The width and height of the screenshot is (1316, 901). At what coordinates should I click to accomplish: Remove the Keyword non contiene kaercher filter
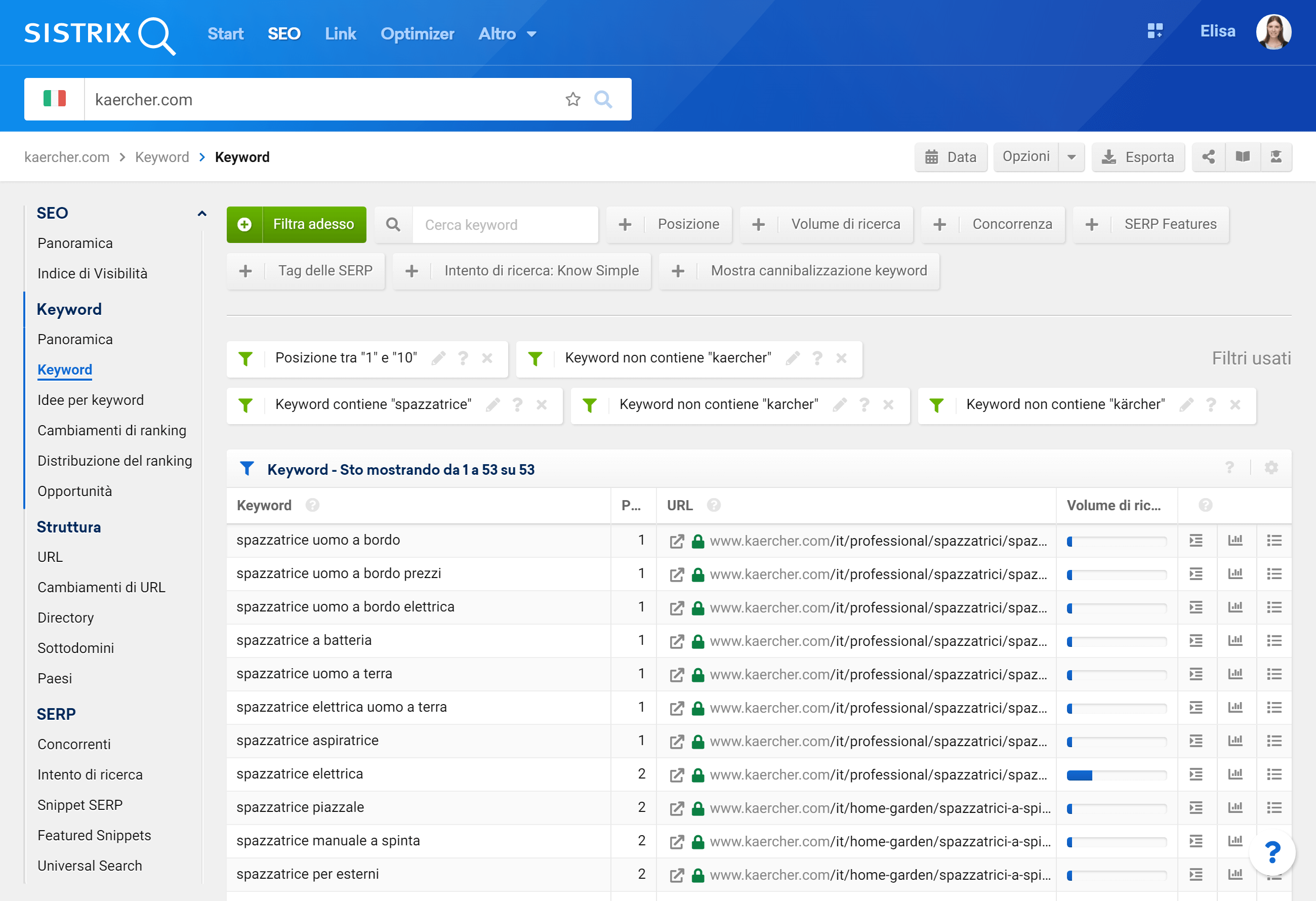click(841, 358)
